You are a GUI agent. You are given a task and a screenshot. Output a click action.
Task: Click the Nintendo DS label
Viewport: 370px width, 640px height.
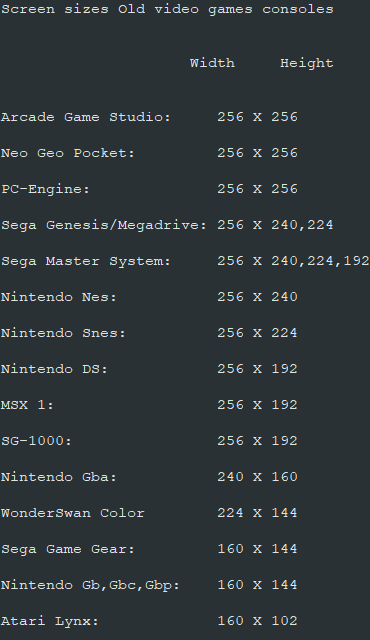tap(54, 369)
